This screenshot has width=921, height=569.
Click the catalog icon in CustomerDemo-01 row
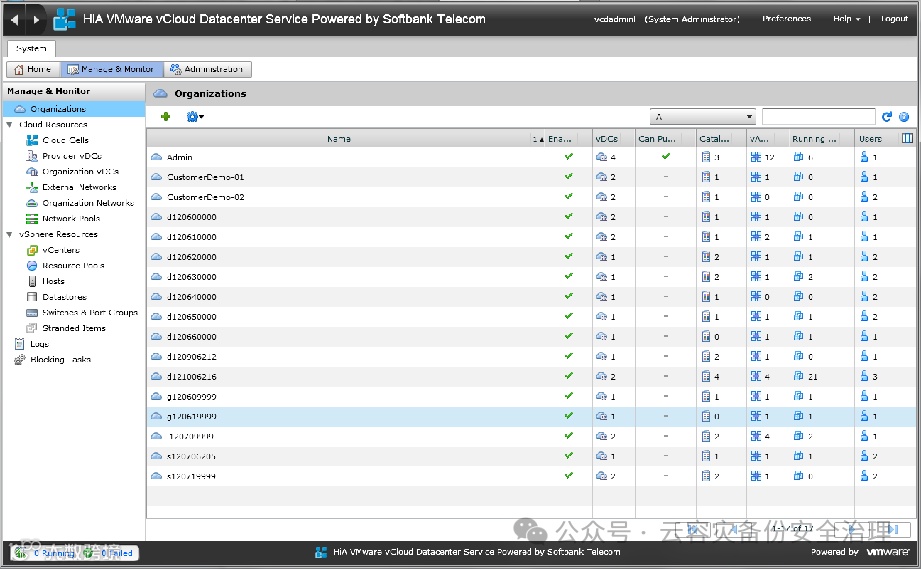tap(706, 177)
